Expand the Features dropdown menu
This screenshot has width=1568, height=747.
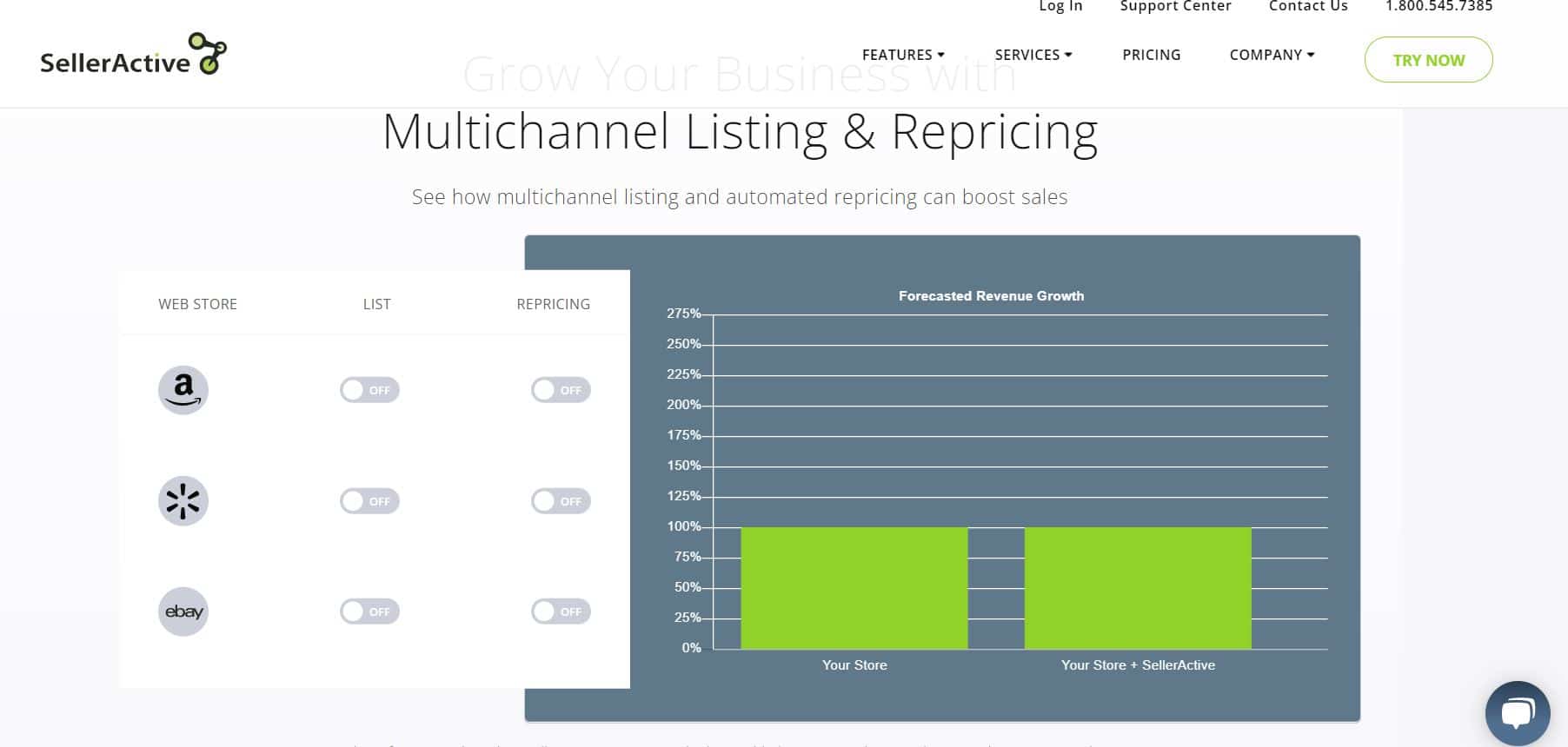[x=903, y=55]
